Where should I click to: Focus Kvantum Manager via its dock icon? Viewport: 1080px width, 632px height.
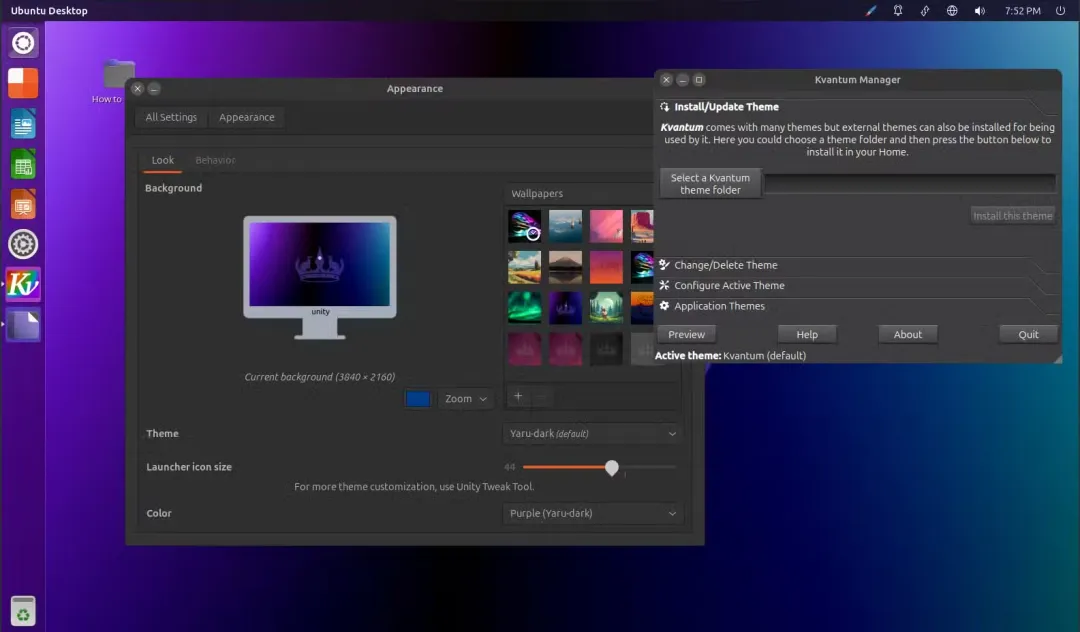tap(23, 284)
